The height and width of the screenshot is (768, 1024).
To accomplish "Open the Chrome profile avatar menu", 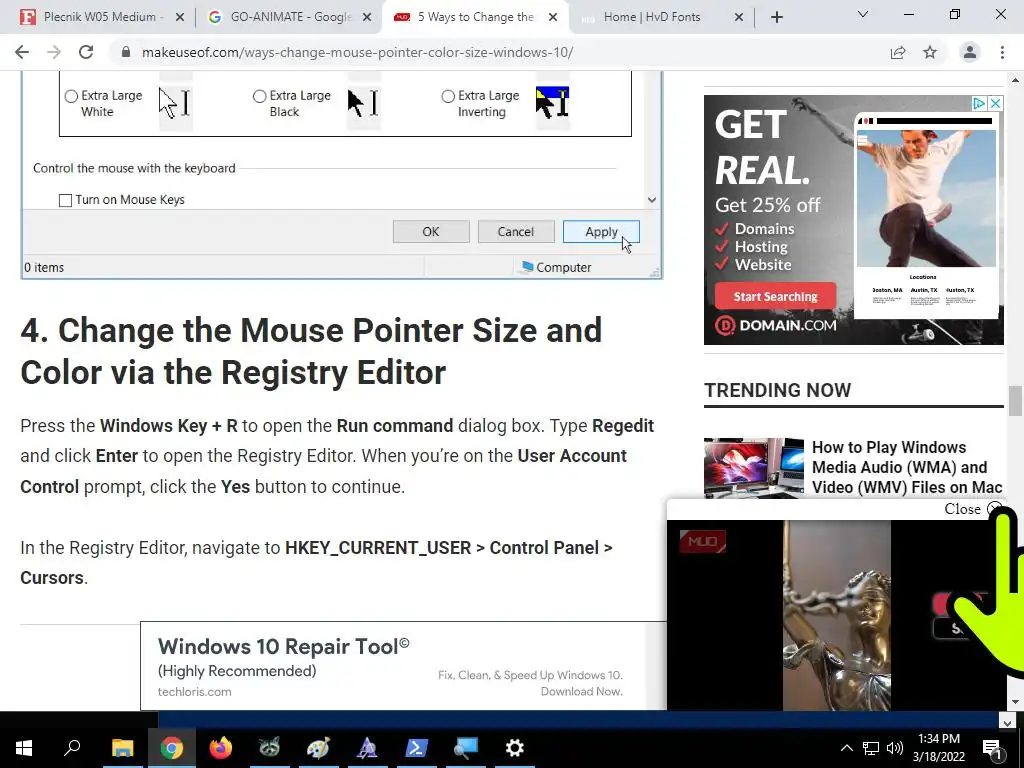I will pyautogui.click(x=970, y=52).
